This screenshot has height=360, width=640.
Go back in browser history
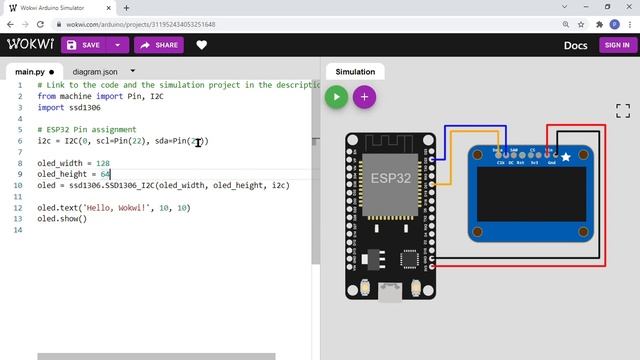coord(10,24)
